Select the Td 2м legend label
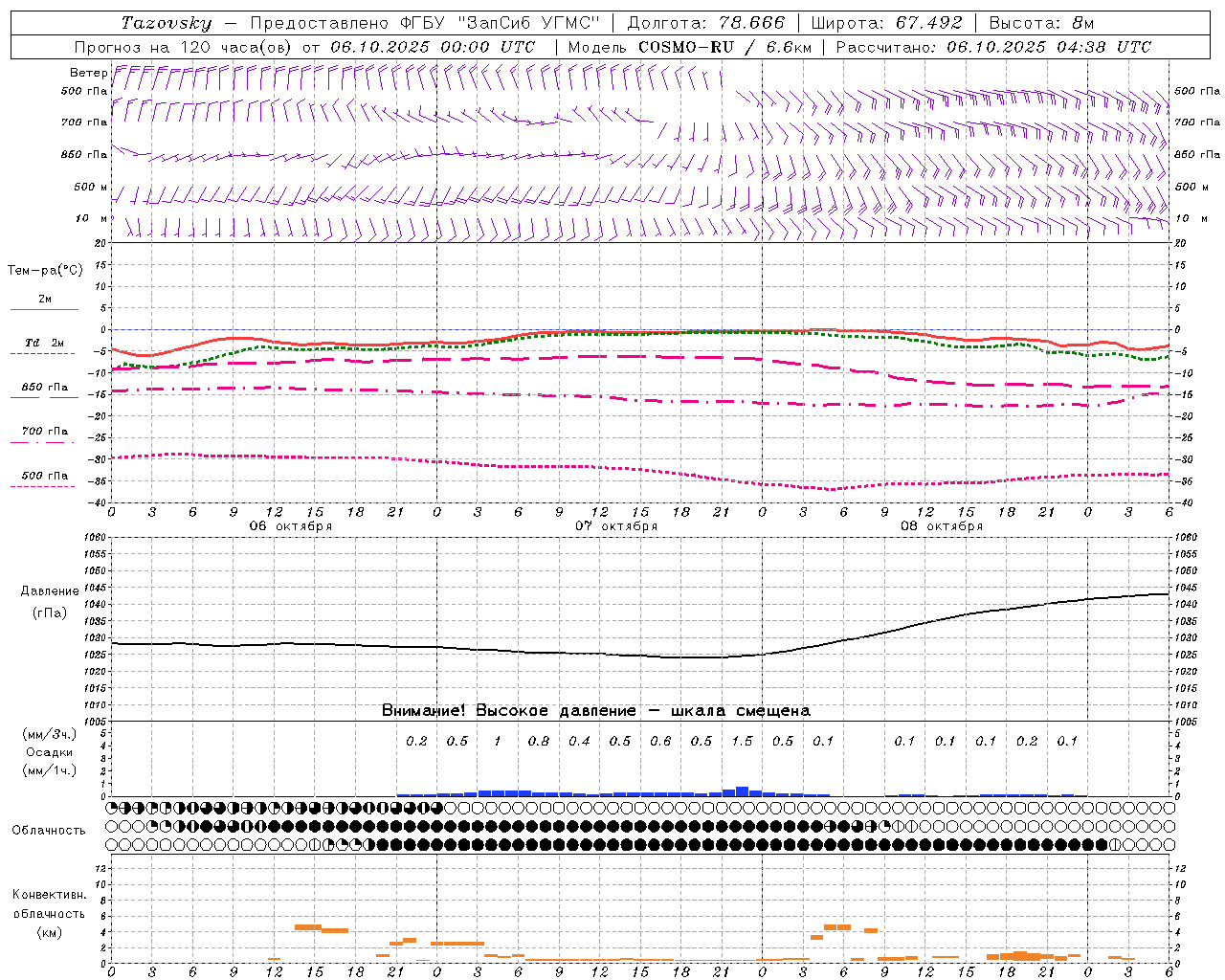The image size is (1225, 980). pyautogui.click(x=45, y=343)
